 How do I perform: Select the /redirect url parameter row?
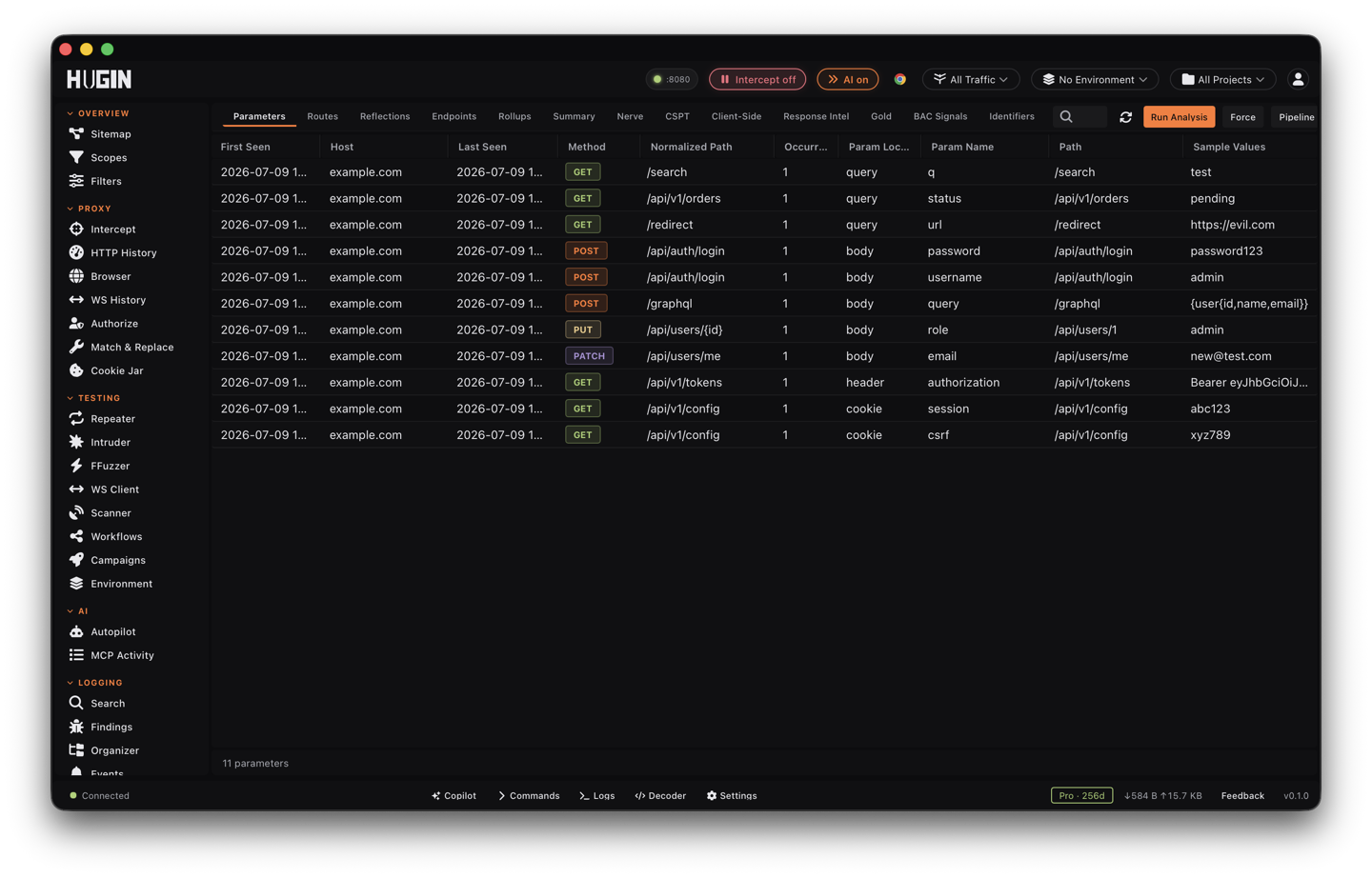tap(764, 225)
